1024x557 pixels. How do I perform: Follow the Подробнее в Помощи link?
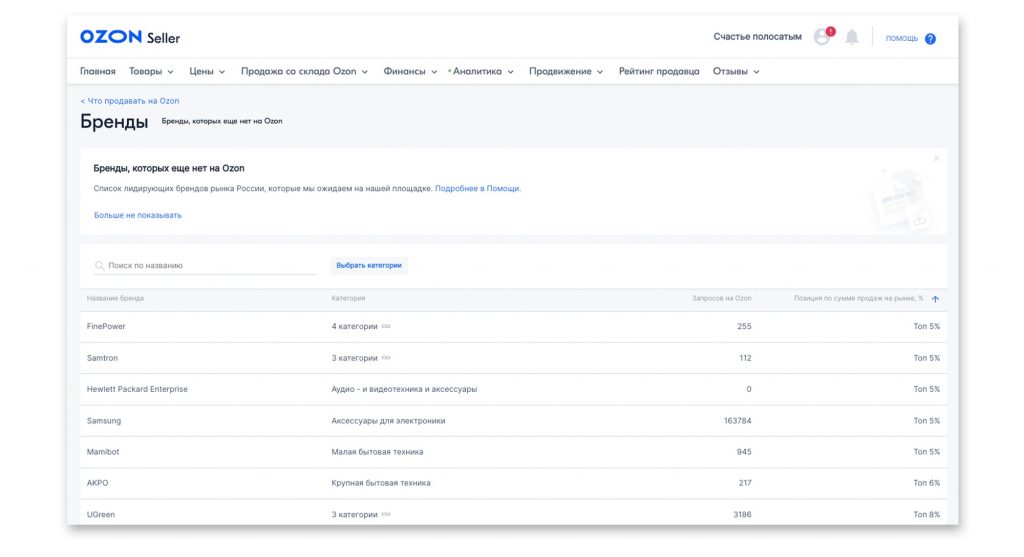point(477,188)
